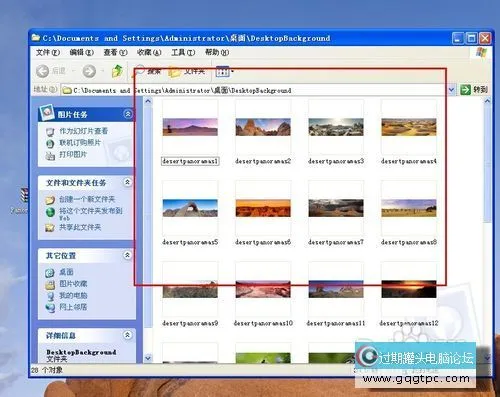Open the Forward button history dropdown
The height and width of the screenshot is (397, 500).
coord(103,71)
